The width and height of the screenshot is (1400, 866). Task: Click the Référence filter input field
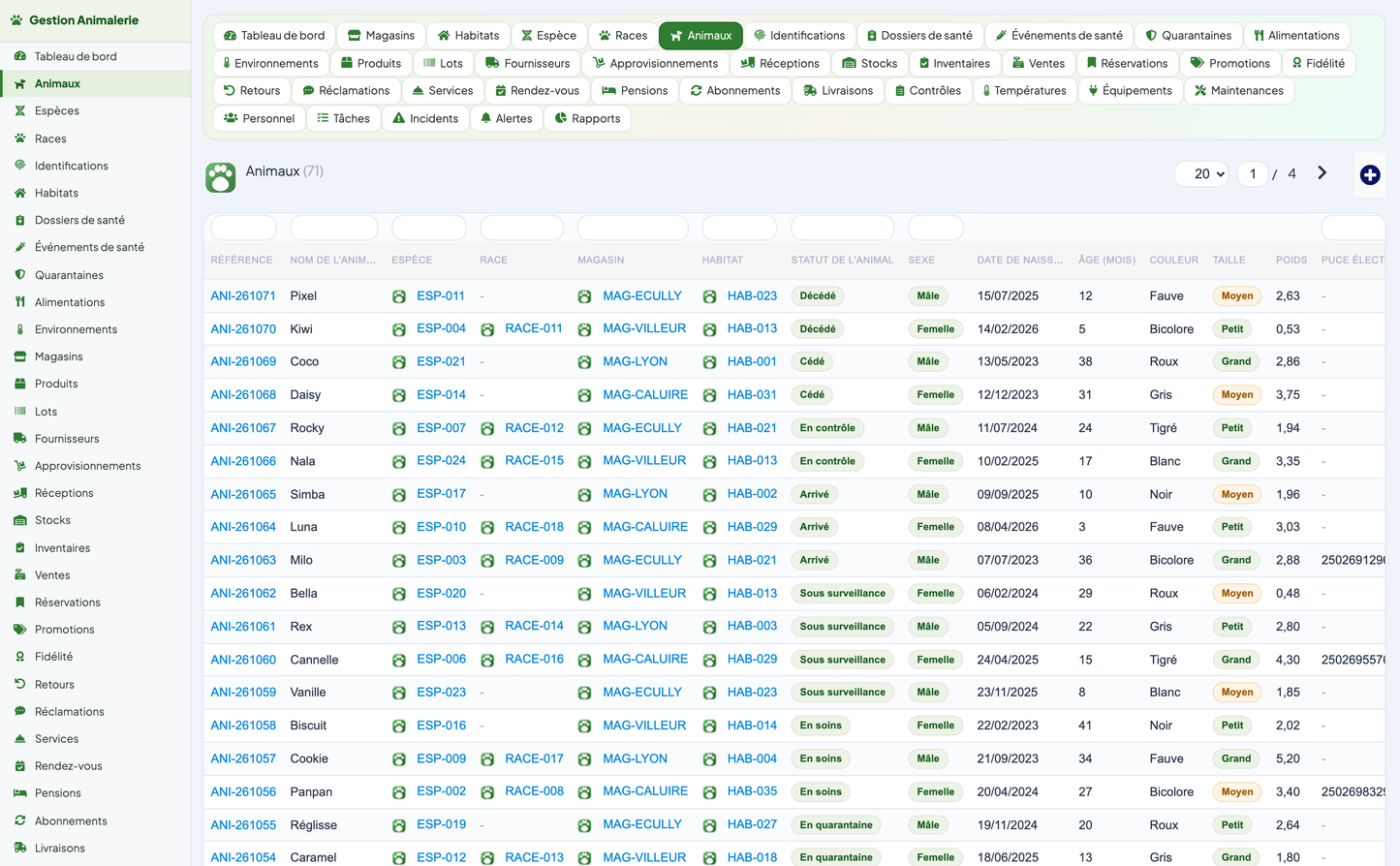pyautogui.click(x=243, y=229)
